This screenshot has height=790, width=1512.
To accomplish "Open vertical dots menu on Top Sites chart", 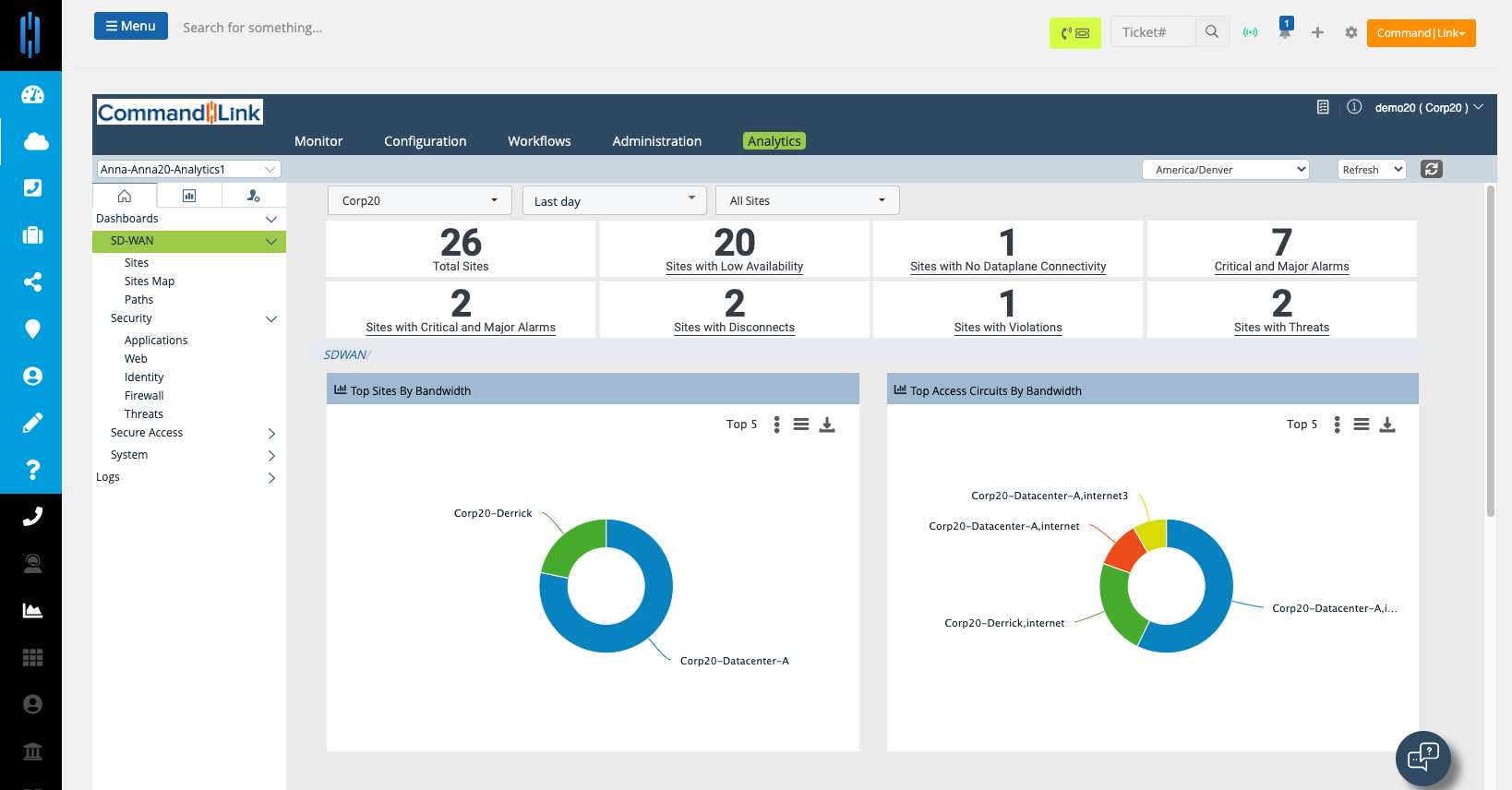I will pyautogui.click(x=776, y=425).
